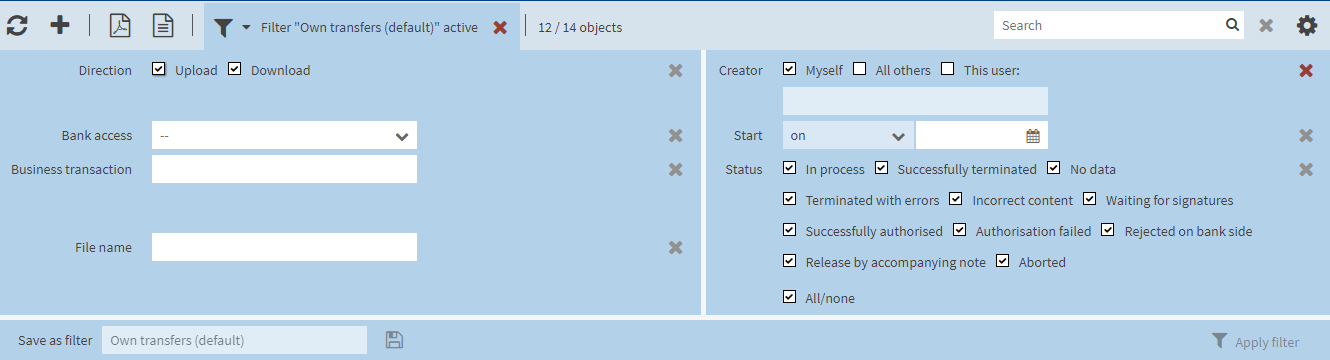Toggle the All/none status checkbox

[x=790, y=297]
